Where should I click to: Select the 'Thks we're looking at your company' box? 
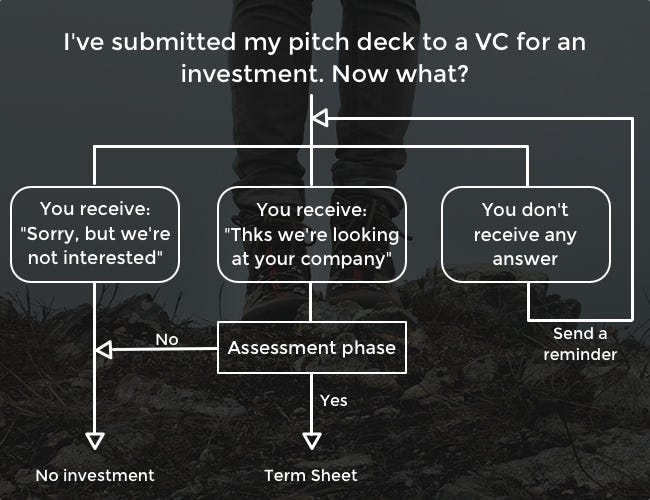(x=312, y=234)
